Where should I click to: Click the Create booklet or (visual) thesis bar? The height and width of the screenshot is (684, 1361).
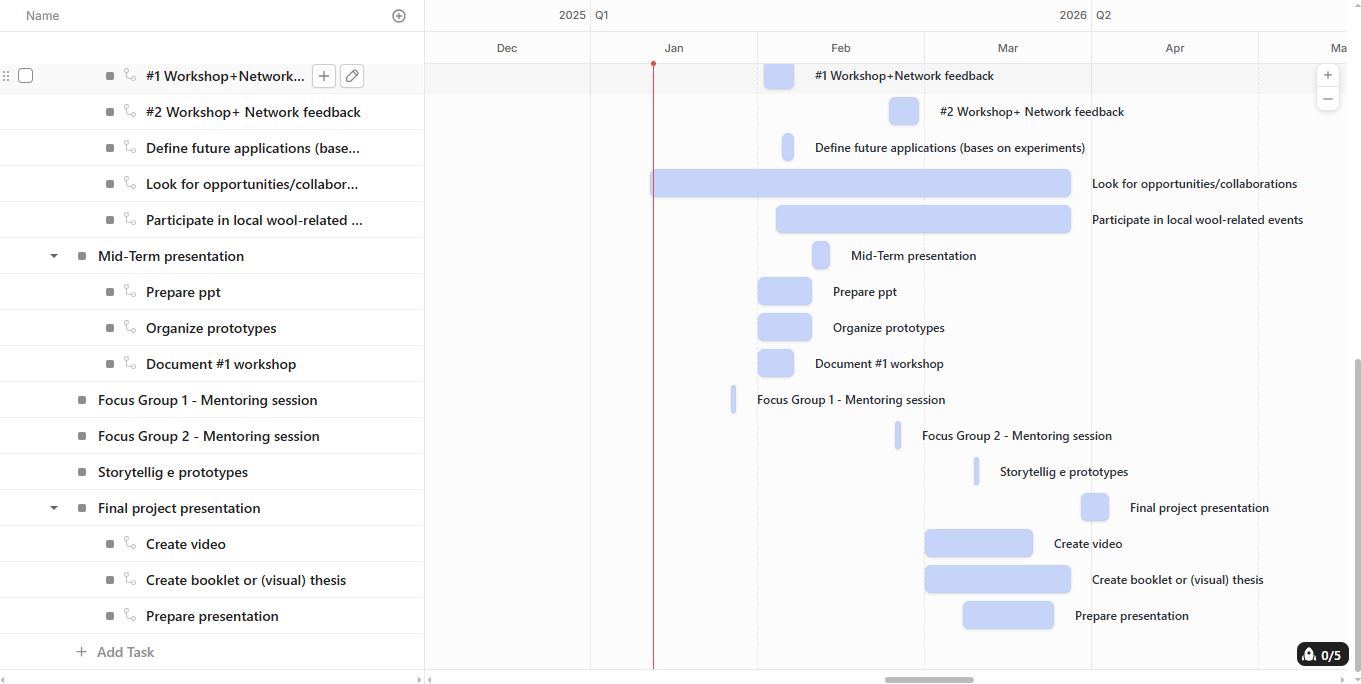click(x=997, y=579)
